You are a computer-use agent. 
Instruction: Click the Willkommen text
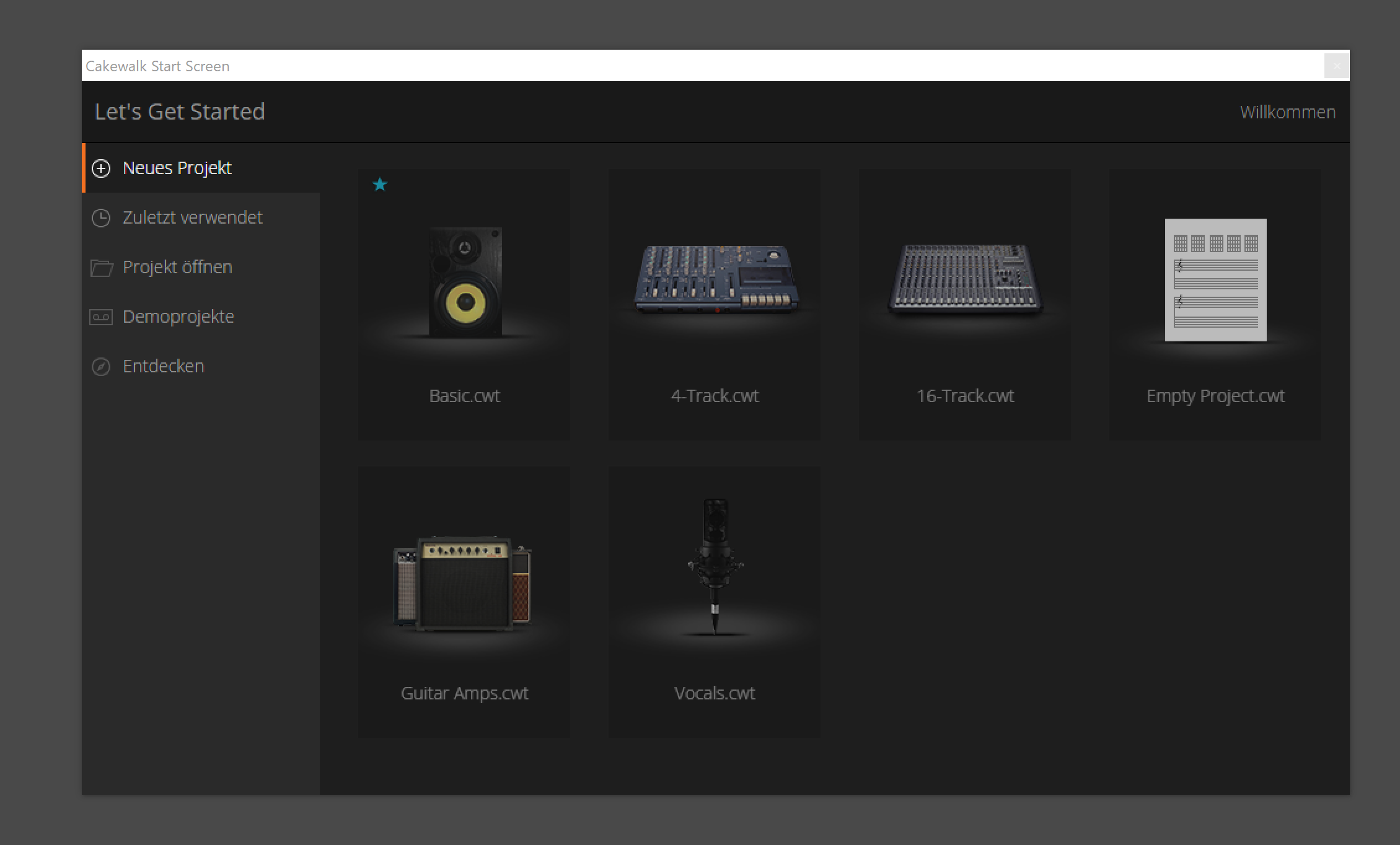(1288, 112)
